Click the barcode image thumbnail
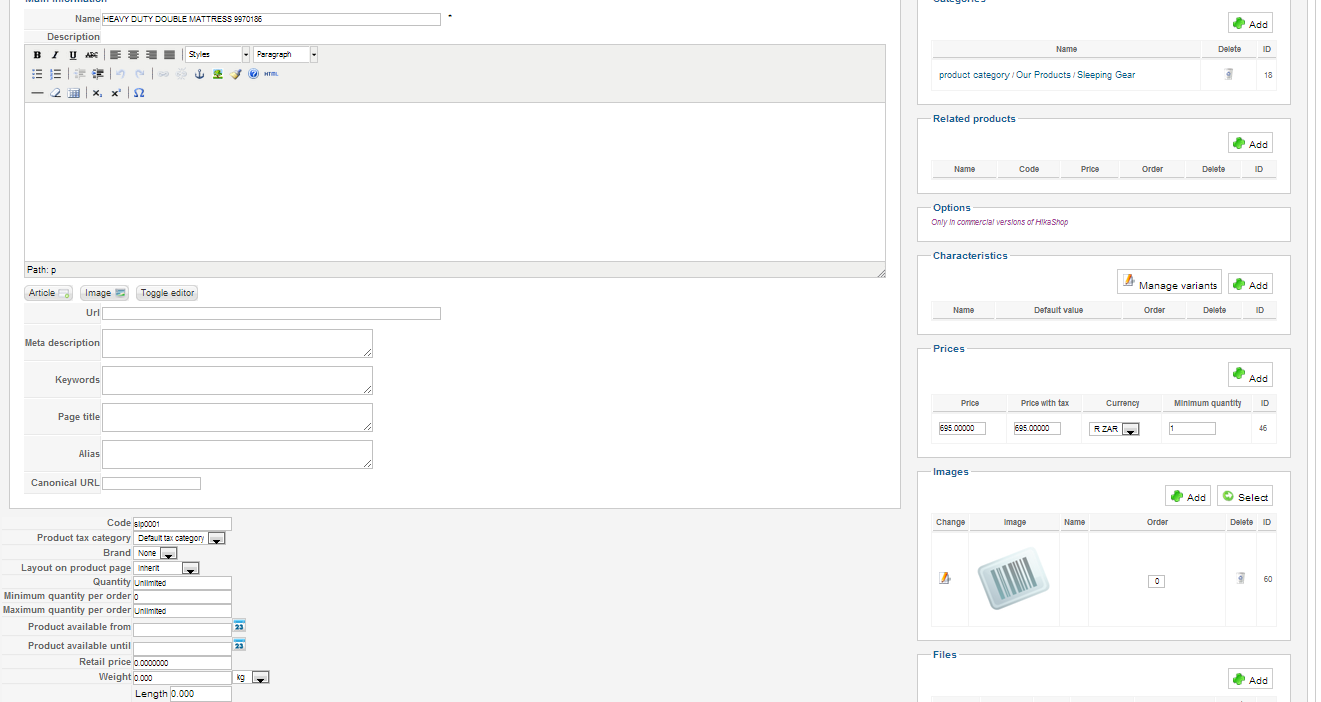Image resolution: width=1321 pixels, height=702 pixels. click(1014, 579)
